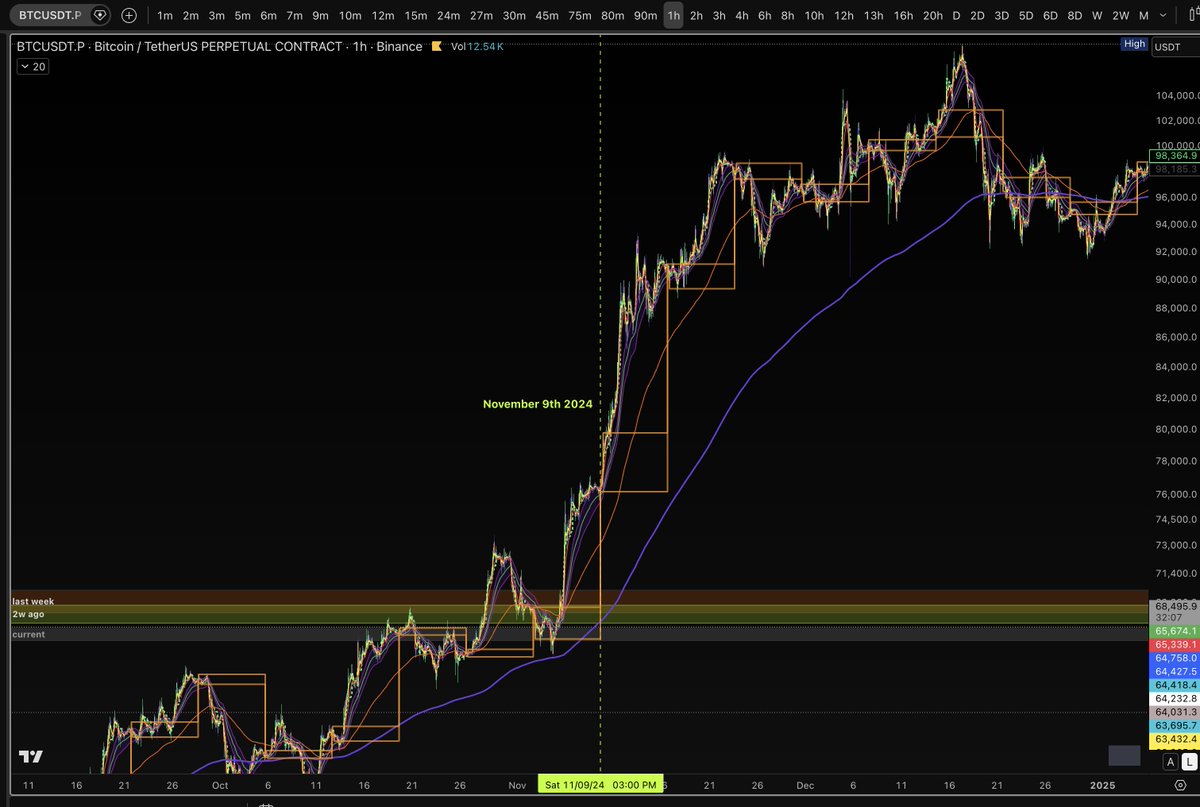Click the green 98,364.9 price label
Image resolution: width=1200 pixels, height=807 pixels.
[x=1175, y=156]
